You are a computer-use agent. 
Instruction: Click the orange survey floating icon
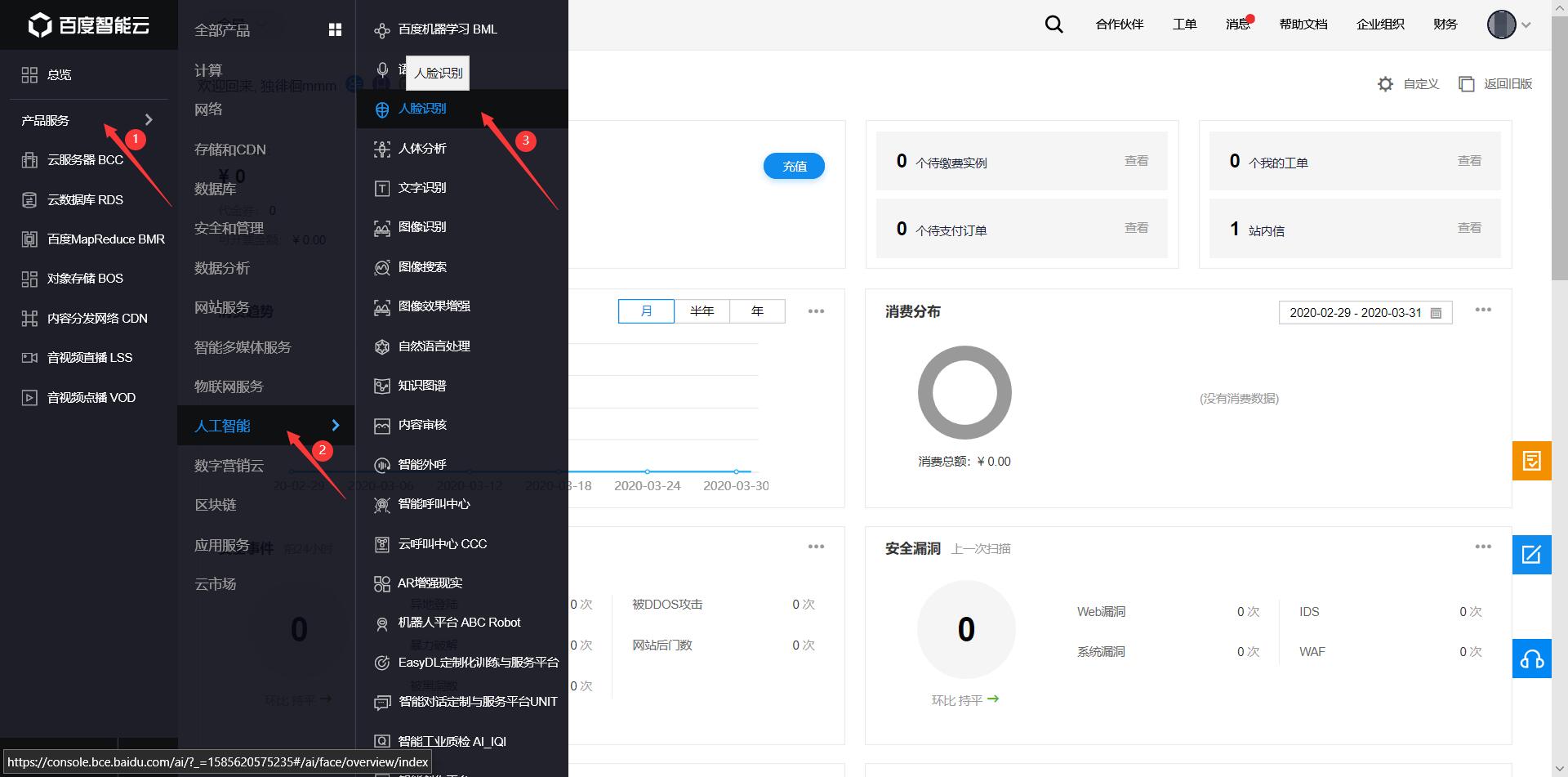pos(1532,461)
